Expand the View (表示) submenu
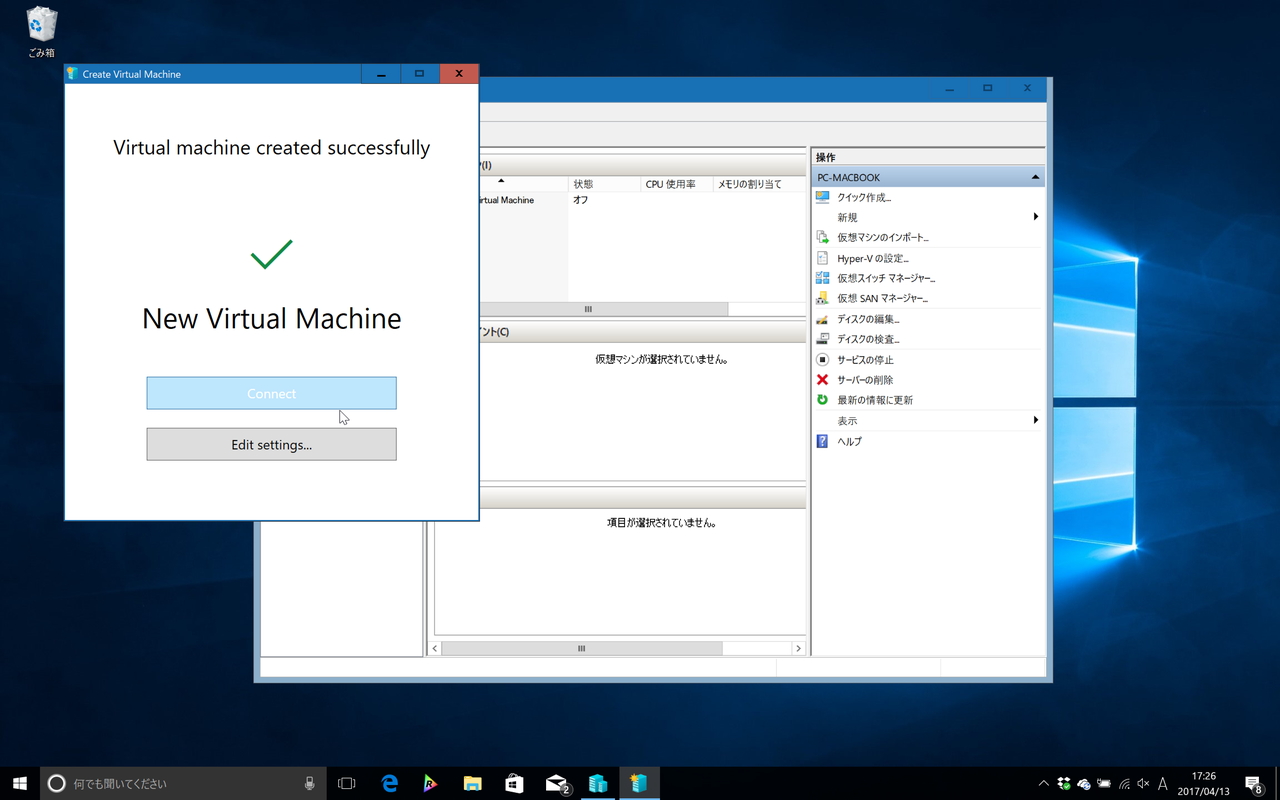 point(1035,421)
